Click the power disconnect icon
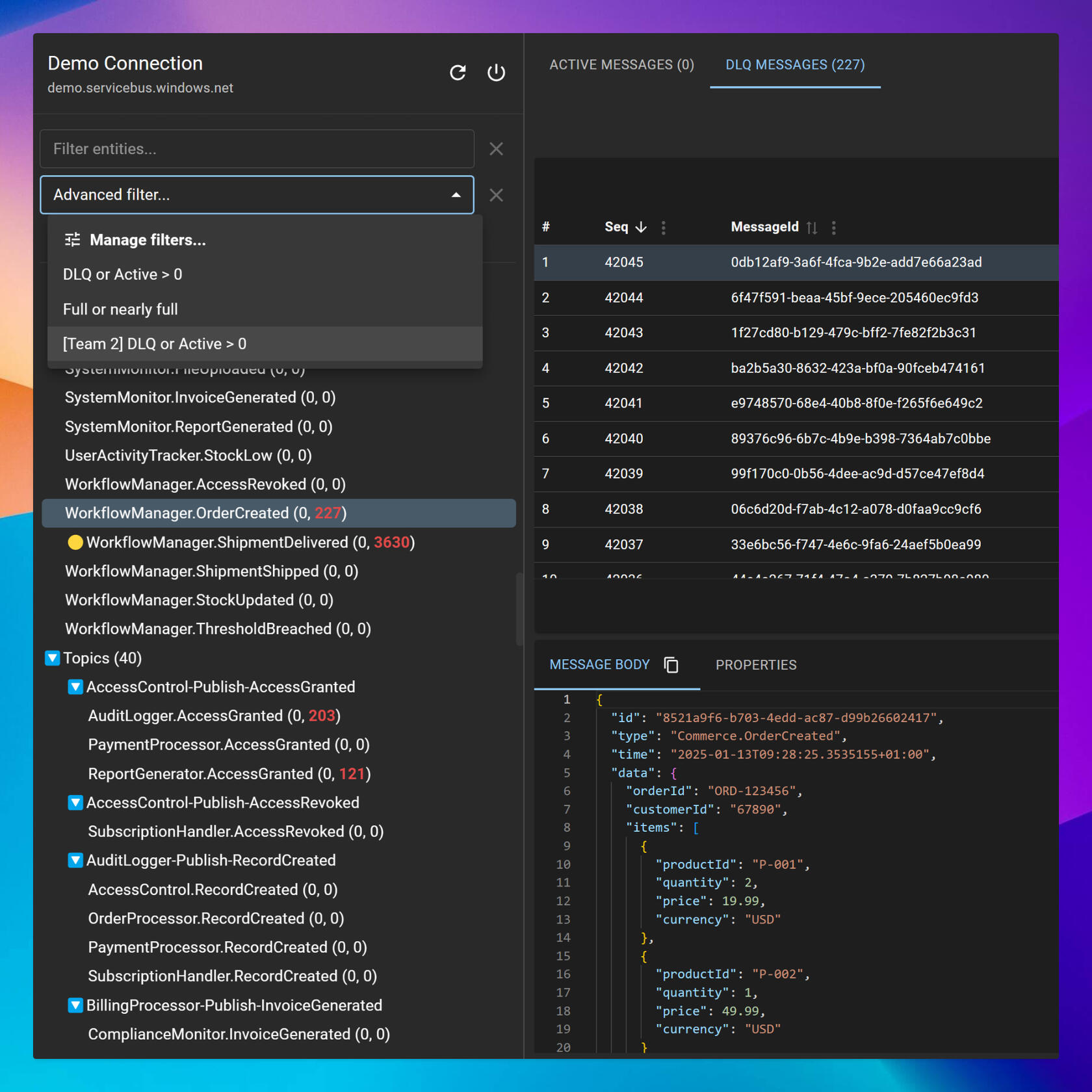This screenshot has height=1092, width=1092. 496,72
